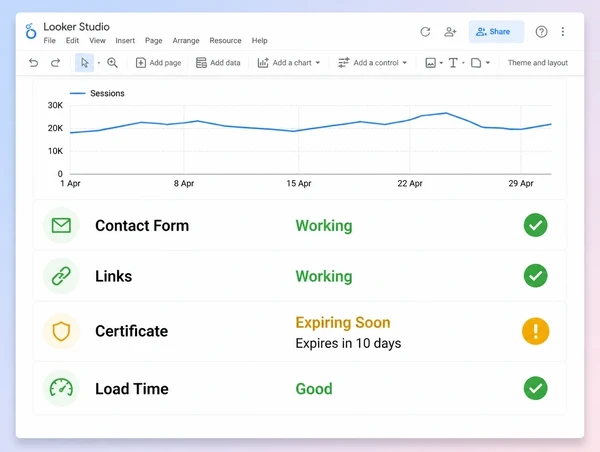This screenshot has width=600, height=452.
Task: Insert an image using the image icon
Action: pos(430,63)
